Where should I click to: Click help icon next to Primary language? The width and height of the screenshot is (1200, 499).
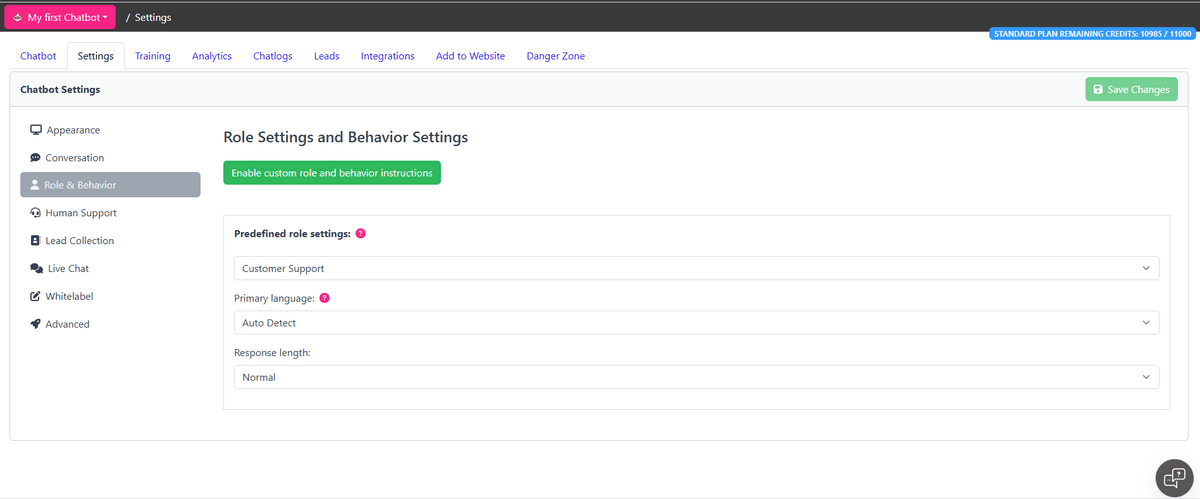(325, 298)
